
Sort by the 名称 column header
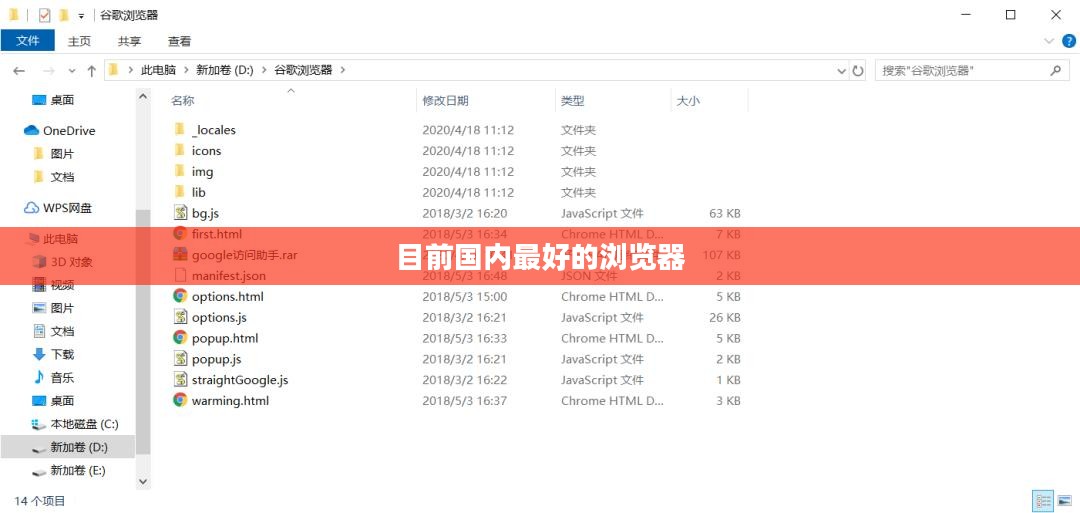click(x=183, y=101)
